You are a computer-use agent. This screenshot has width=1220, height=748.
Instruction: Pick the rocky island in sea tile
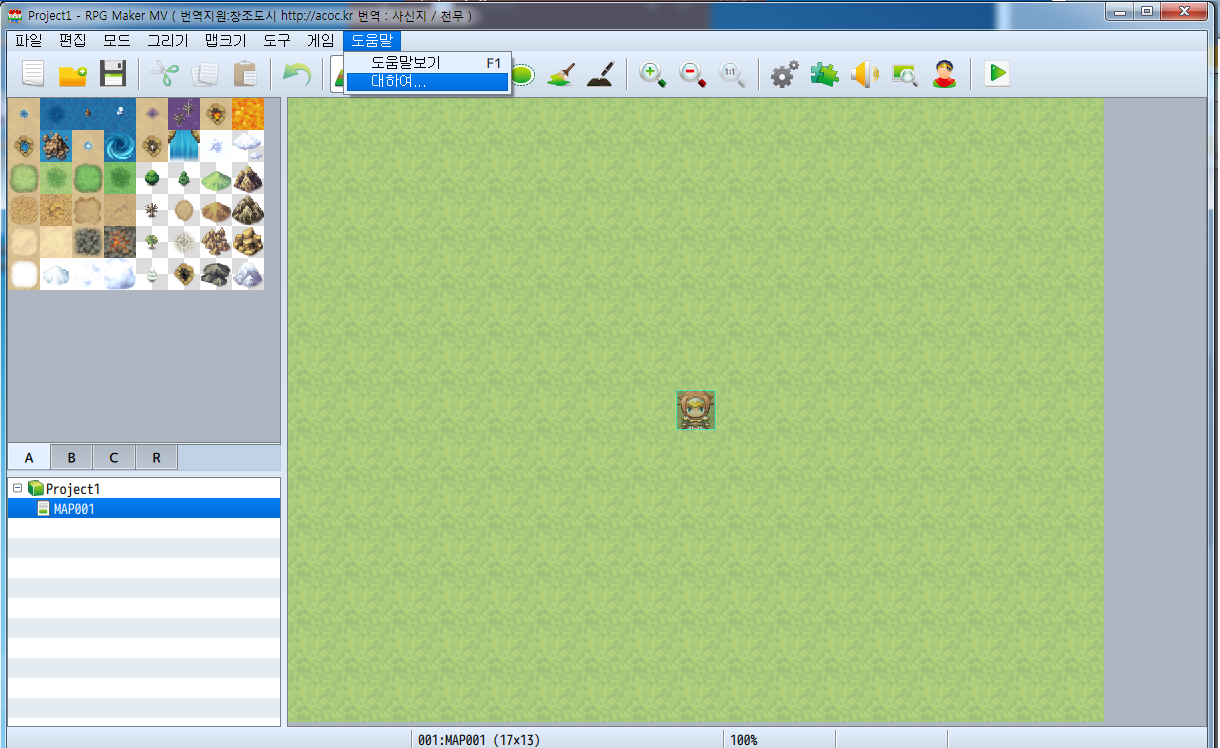click(x=56, y=146)
